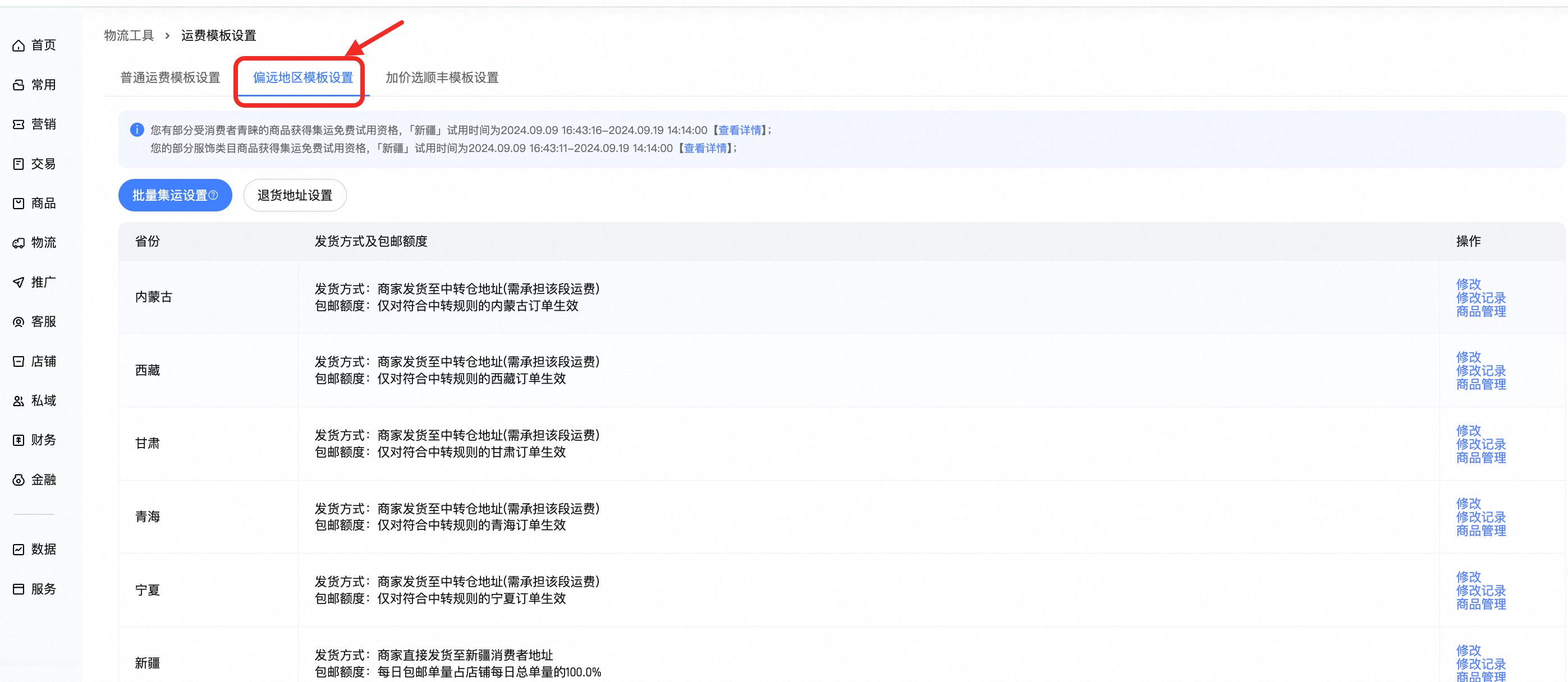Open the 首页 home icon in sidebar
1568x682 pixels.
[19, 45]
